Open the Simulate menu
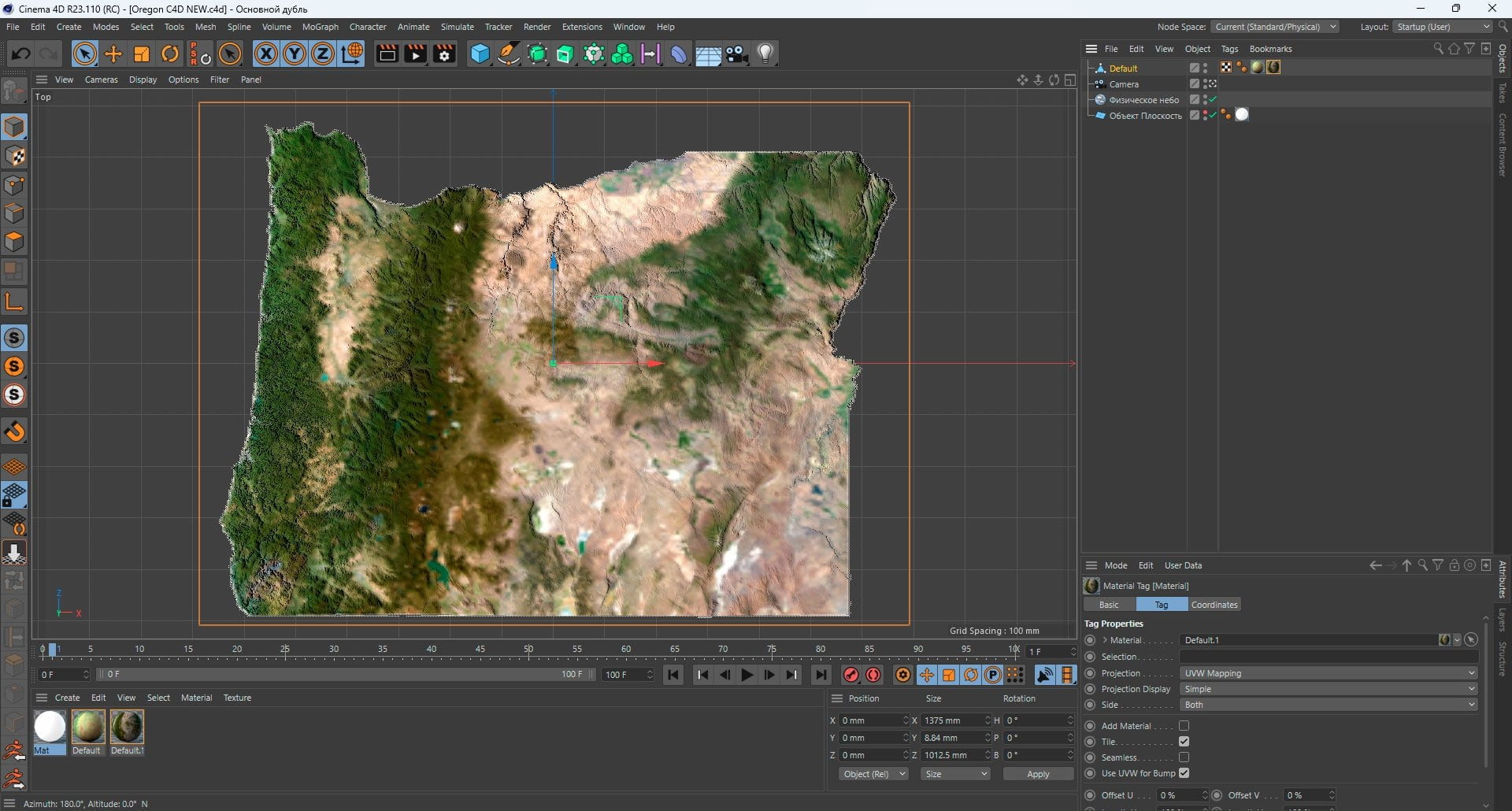This screenshot has height=811, width=1512. click(x=457, y=27)
